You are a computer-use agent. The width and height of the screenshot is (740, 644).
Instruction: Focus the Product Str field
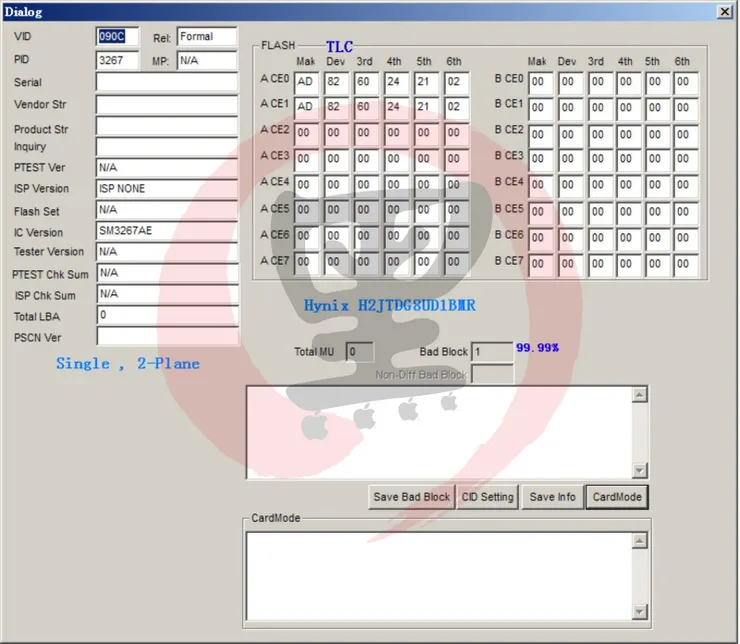(167, 126)
